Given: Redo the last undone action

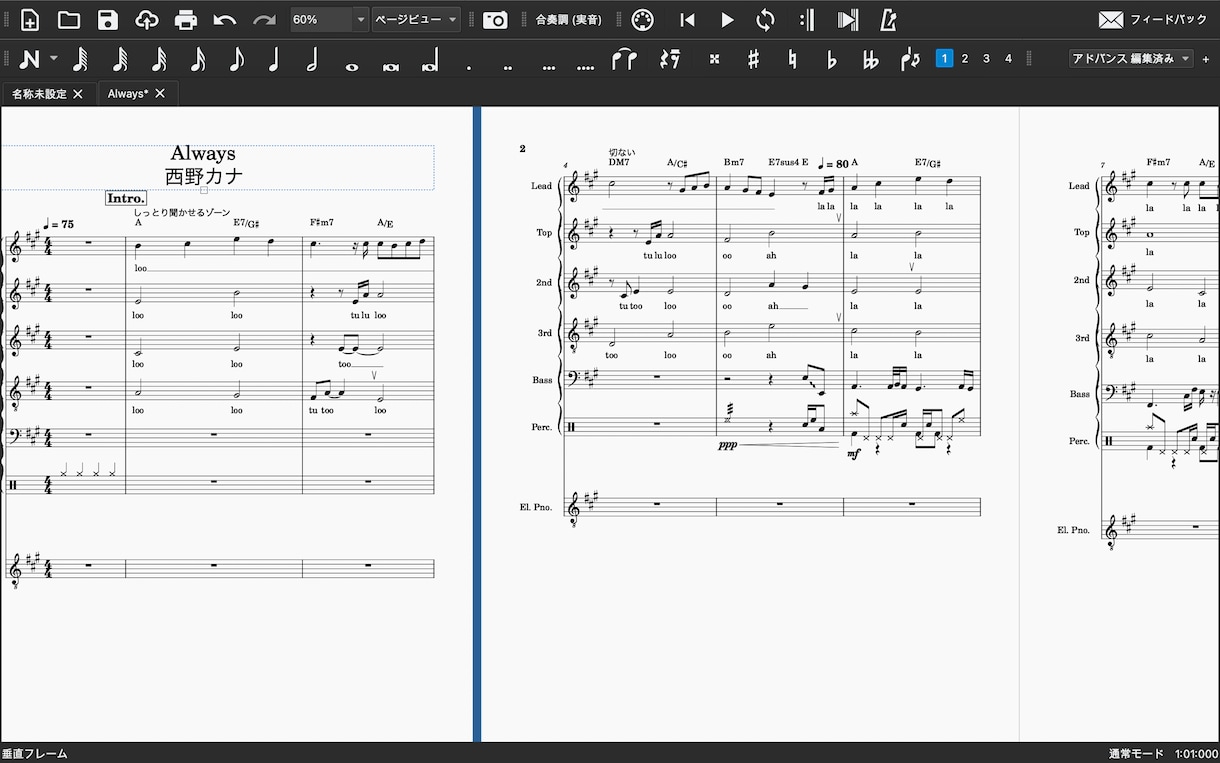Looking at the screenshot, I should [264, 20].
